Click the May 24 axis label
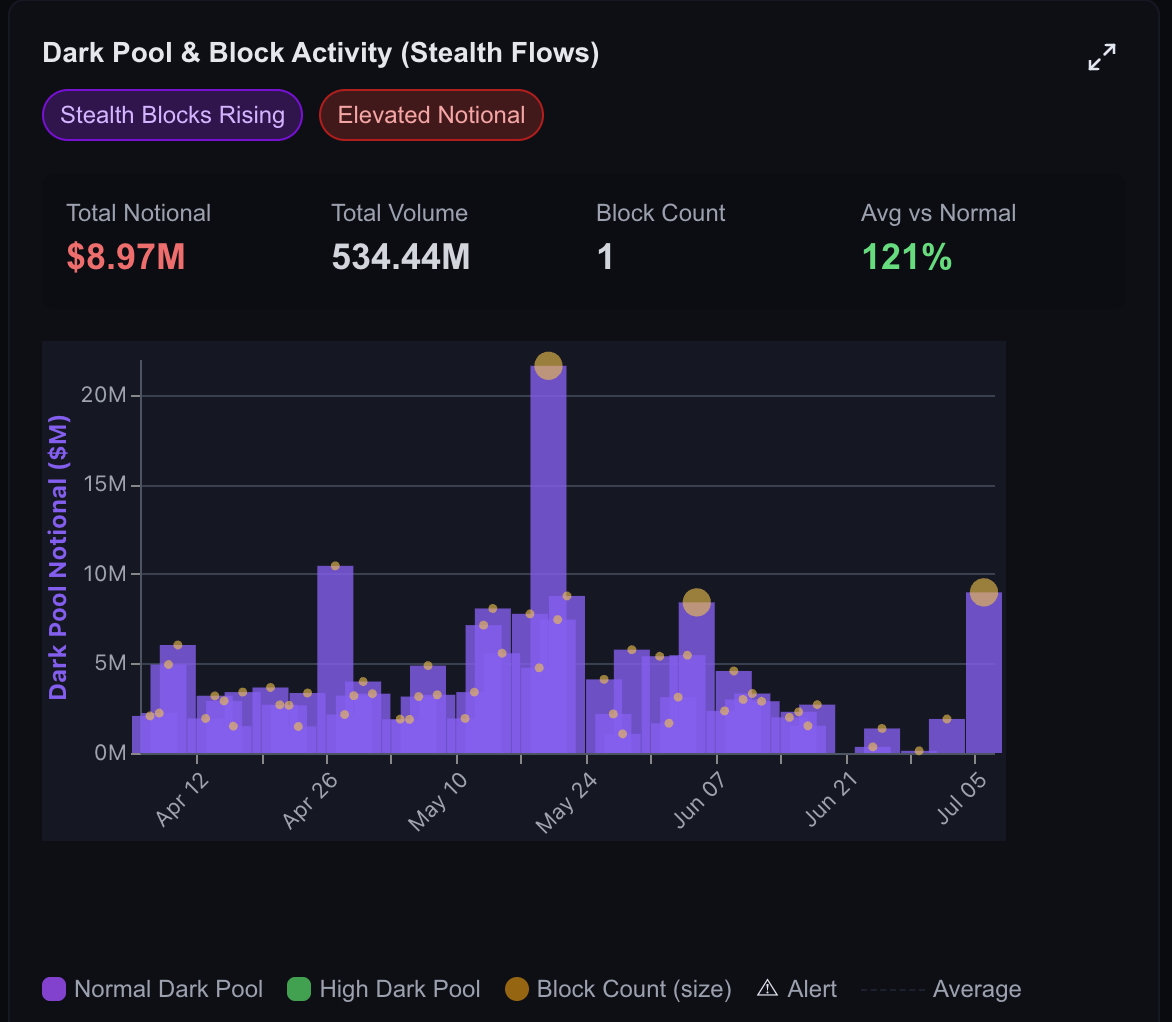This screenshot has height=1022, width=1172. tap(567, 802)
